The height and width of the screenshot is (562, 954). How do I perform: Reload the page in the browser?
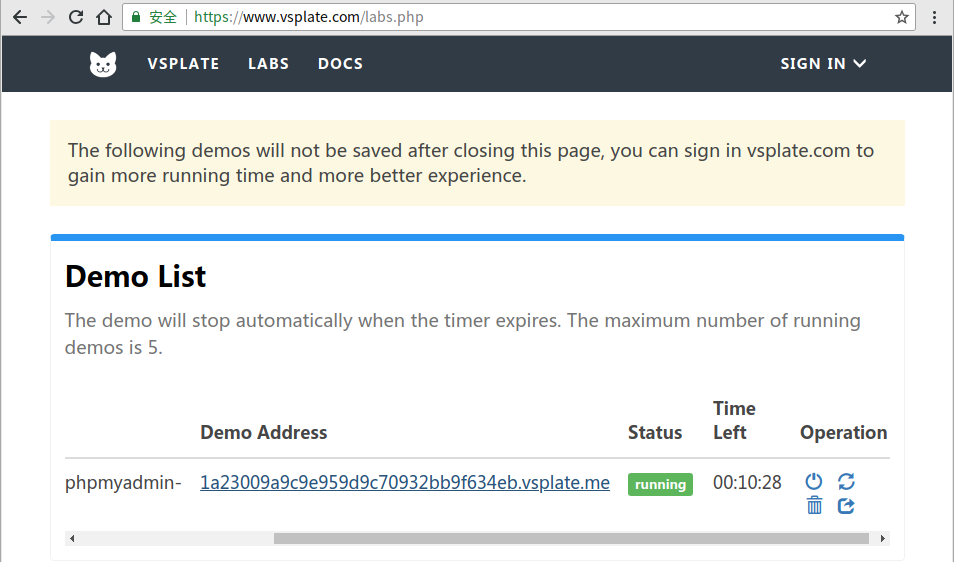[x=76, y=17]
